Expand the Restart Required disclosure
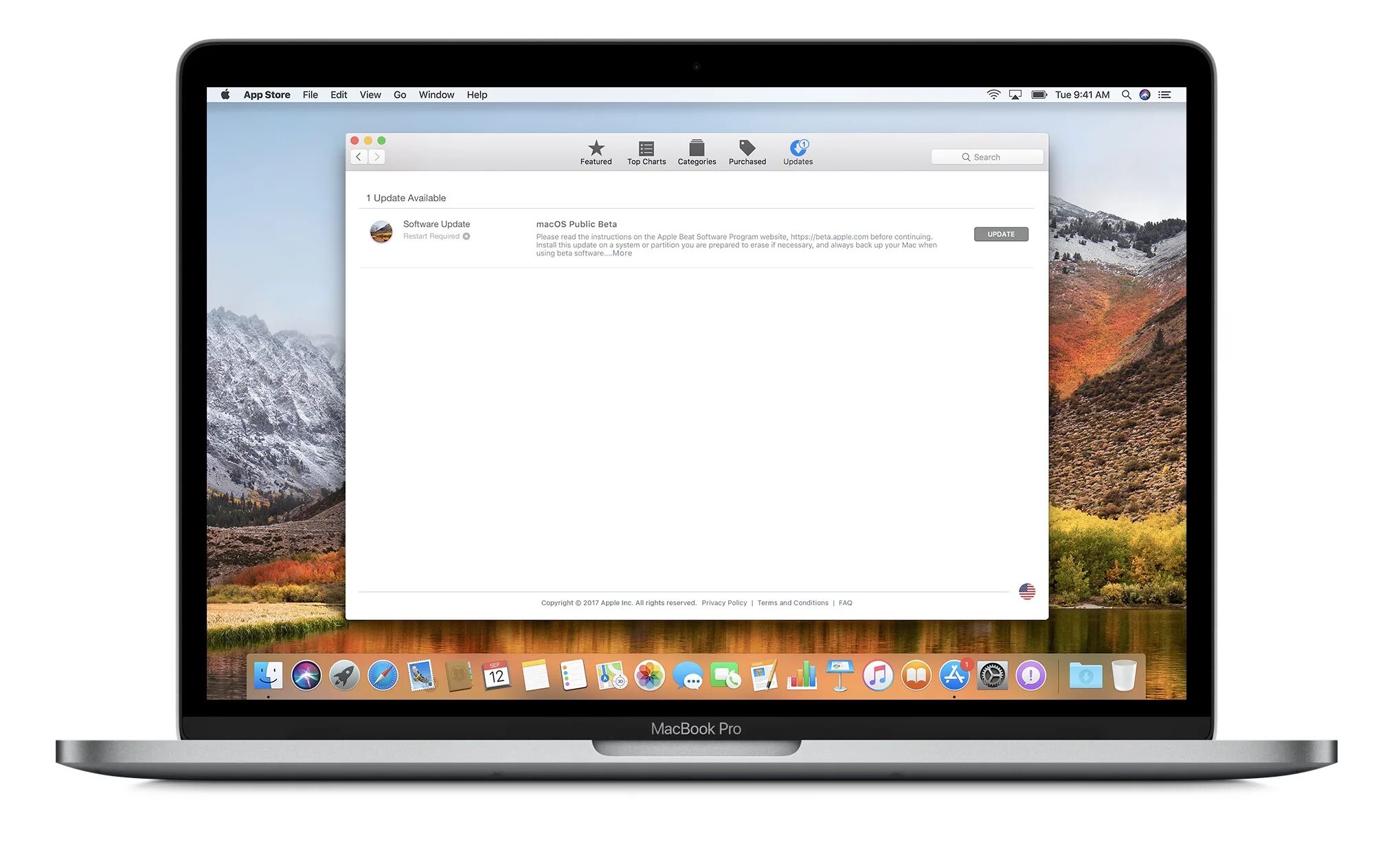Screen dimensions: 1396x868 coord(466,236)
